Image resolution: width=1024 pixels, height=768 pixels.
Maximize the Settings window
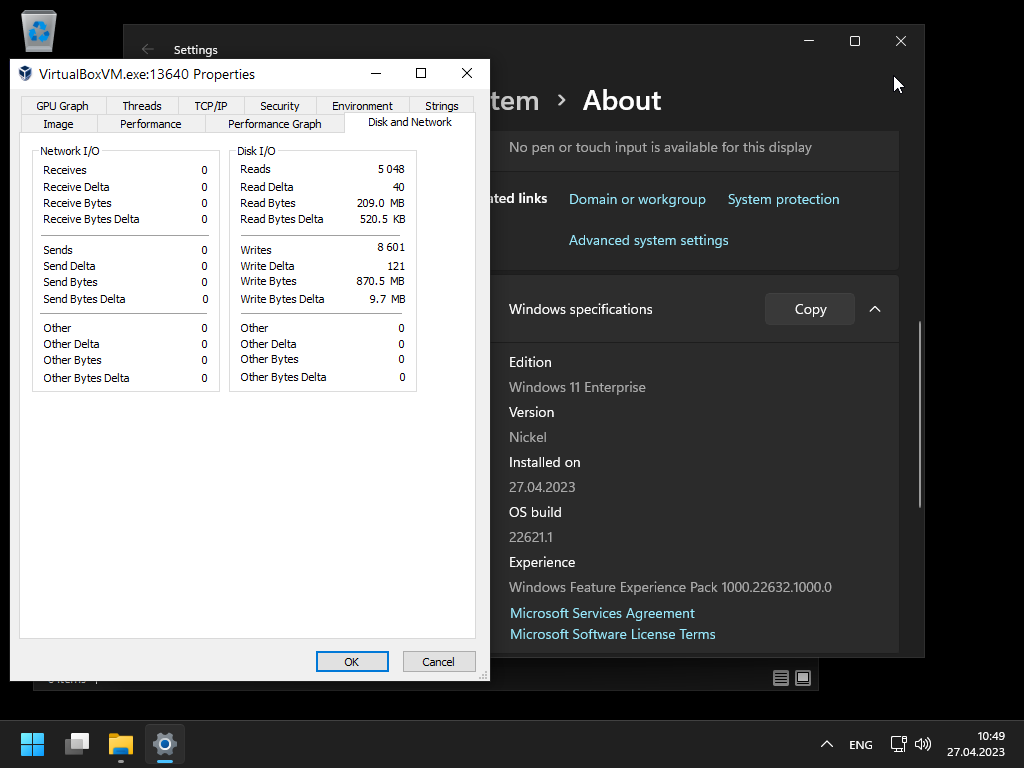855,41
